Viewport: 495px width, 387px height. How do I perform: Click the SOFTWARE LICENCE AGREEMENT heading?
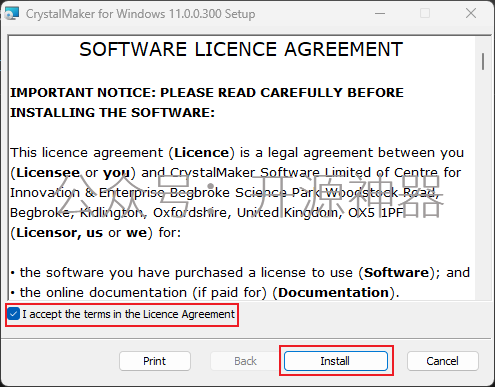coord(241,49)
